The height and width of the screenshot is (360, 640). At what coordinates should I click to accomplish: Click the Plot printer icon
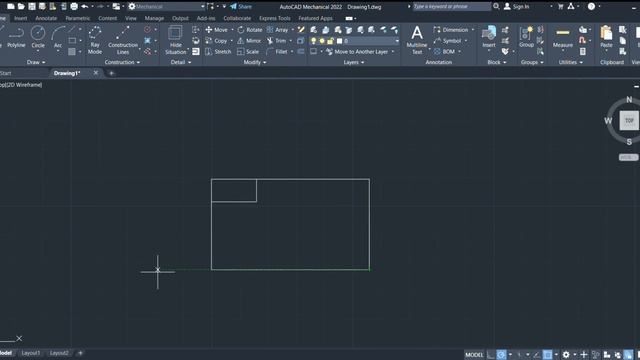click(x=74, y=7)
